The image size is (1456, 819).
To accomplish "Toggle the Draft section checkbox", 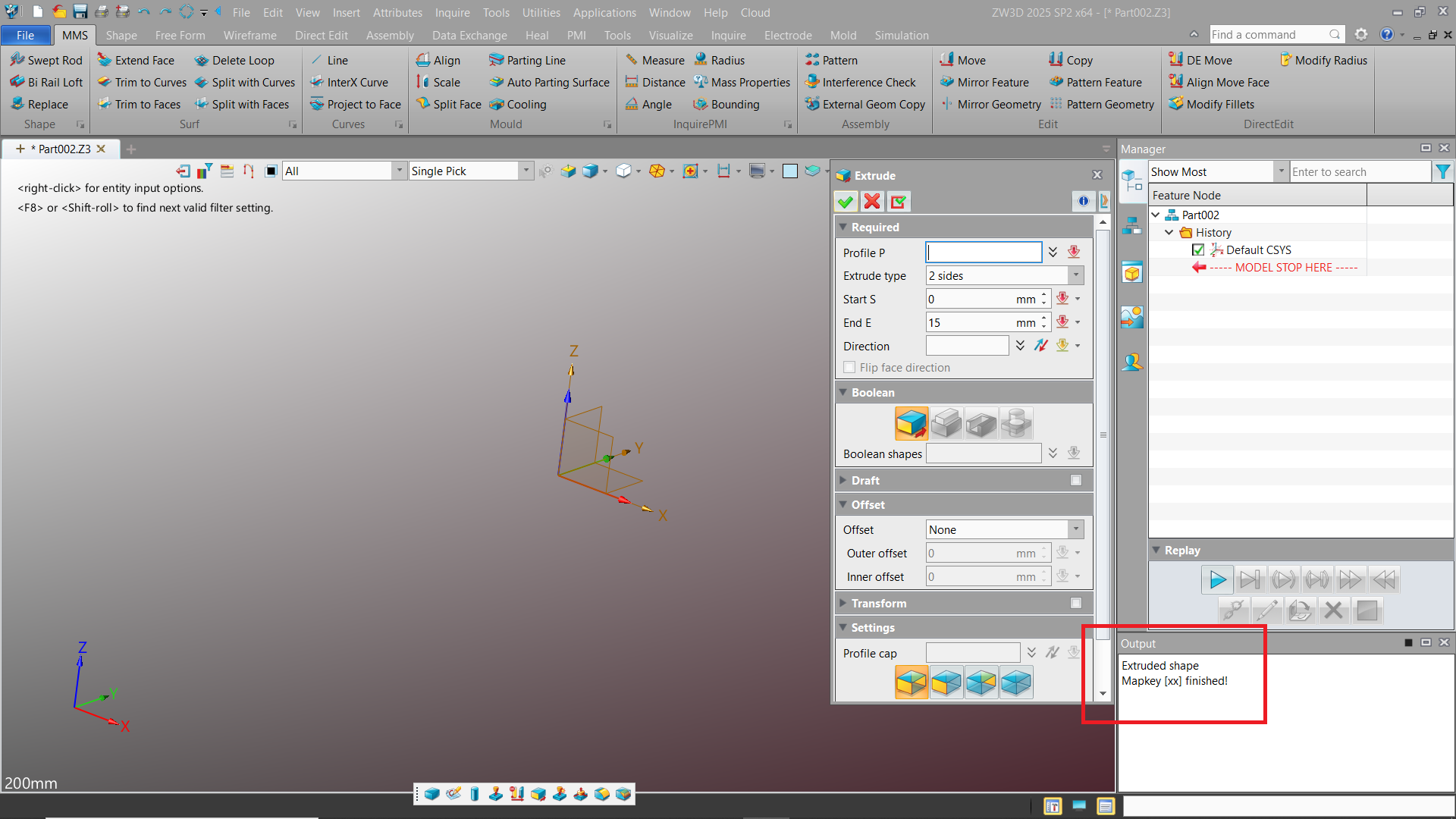I will click(x=1075, y=480).
